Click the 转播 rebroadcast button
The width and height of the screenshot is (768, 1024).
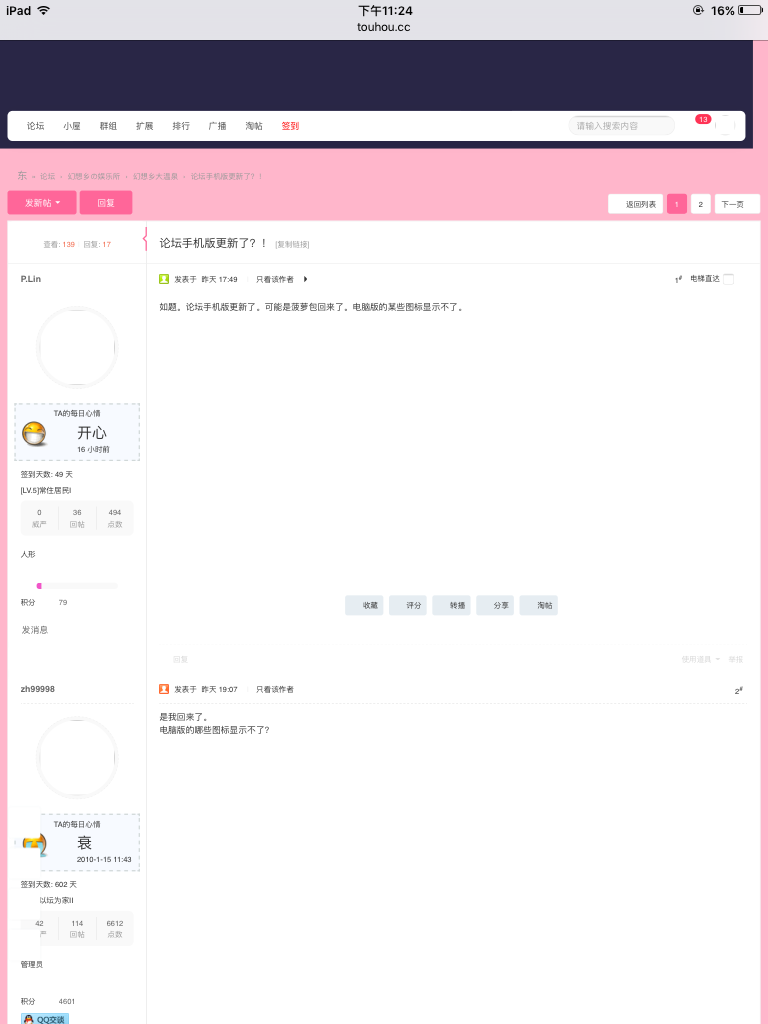tap(451, 605)
